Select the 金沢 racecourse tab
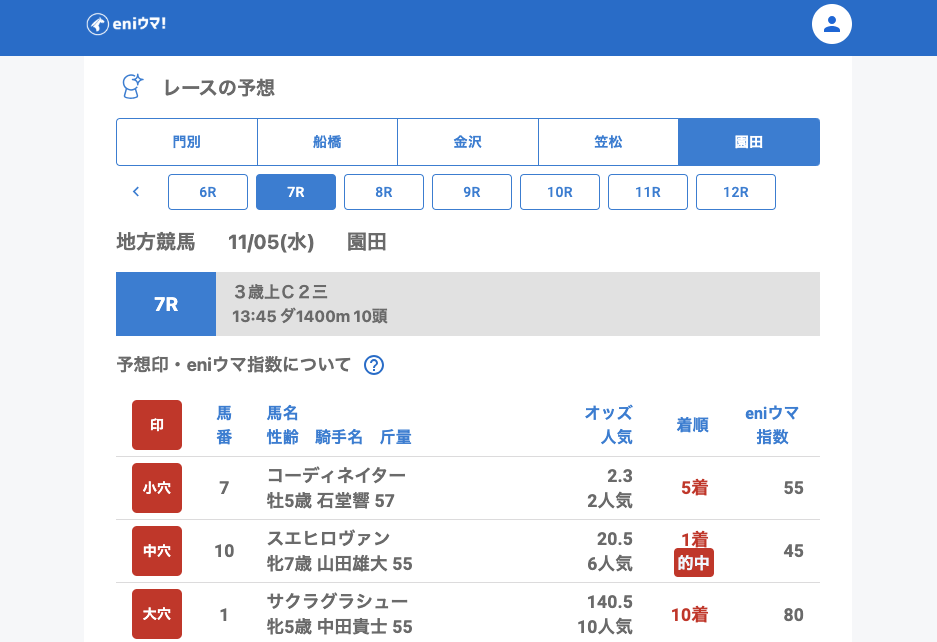The image size is (937, 642). pyautogui.click(x=468, y=142)
